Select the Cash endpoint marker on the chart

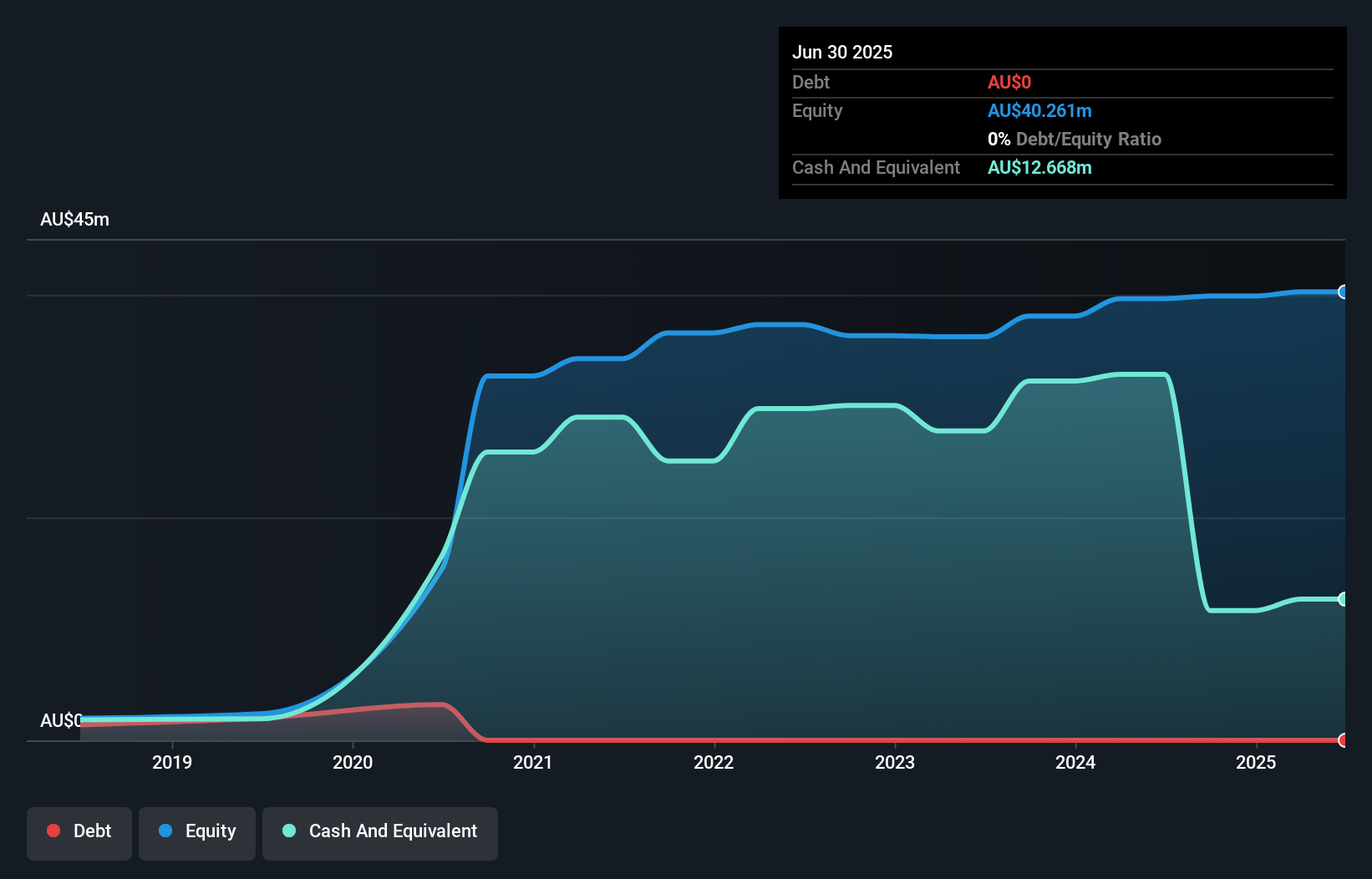click(x=1343, y=599)
